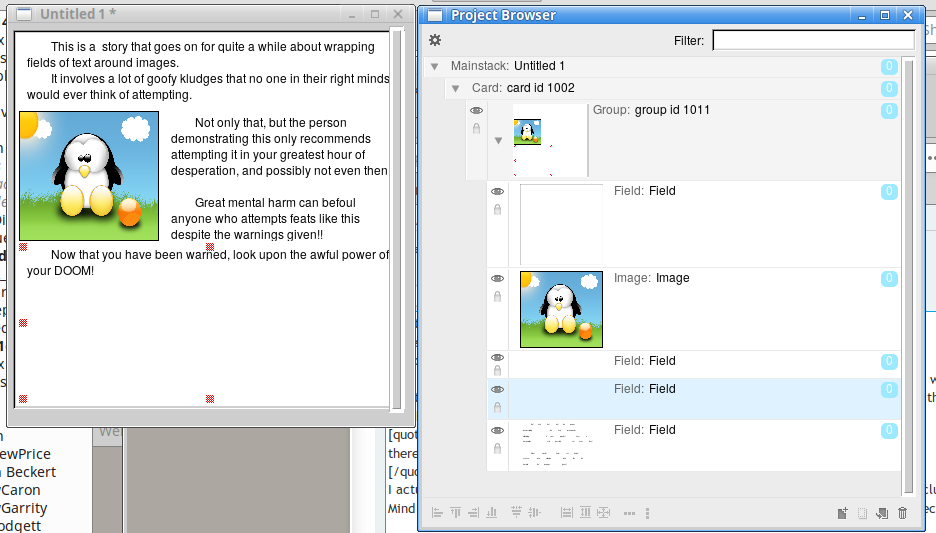Screen dimensions: 936x533
Task: Click the Untitled 1 window vertical scrollbar
Action: [x=396, y=220]
